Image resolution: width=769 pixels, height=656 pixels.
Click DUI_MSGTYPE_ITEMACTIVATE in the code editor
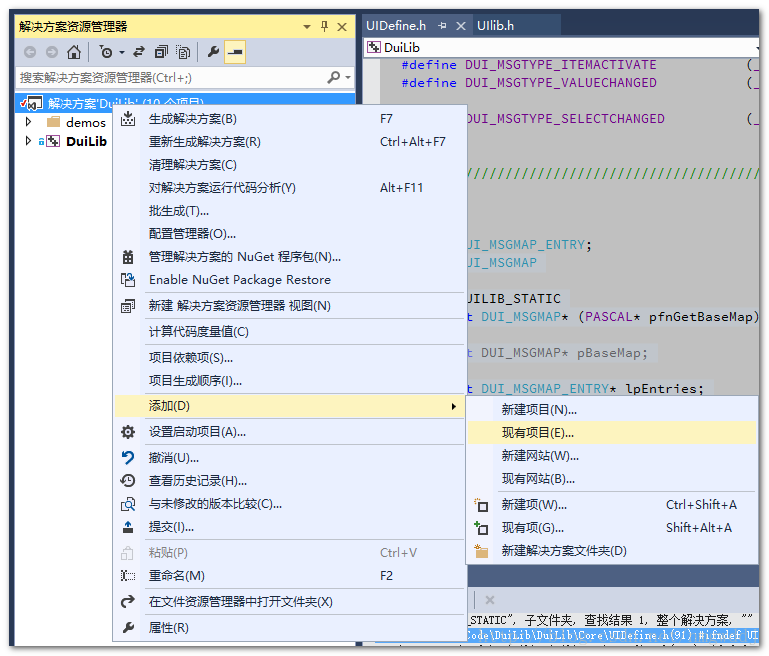[x=561, y=65]
